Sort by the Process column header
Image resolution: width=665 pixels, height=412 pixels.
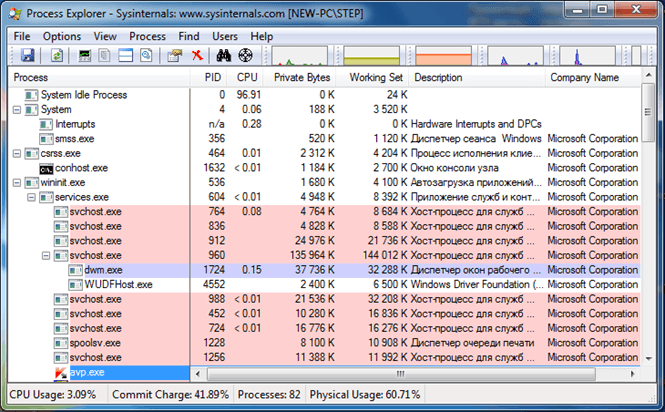tap(99, 78)
